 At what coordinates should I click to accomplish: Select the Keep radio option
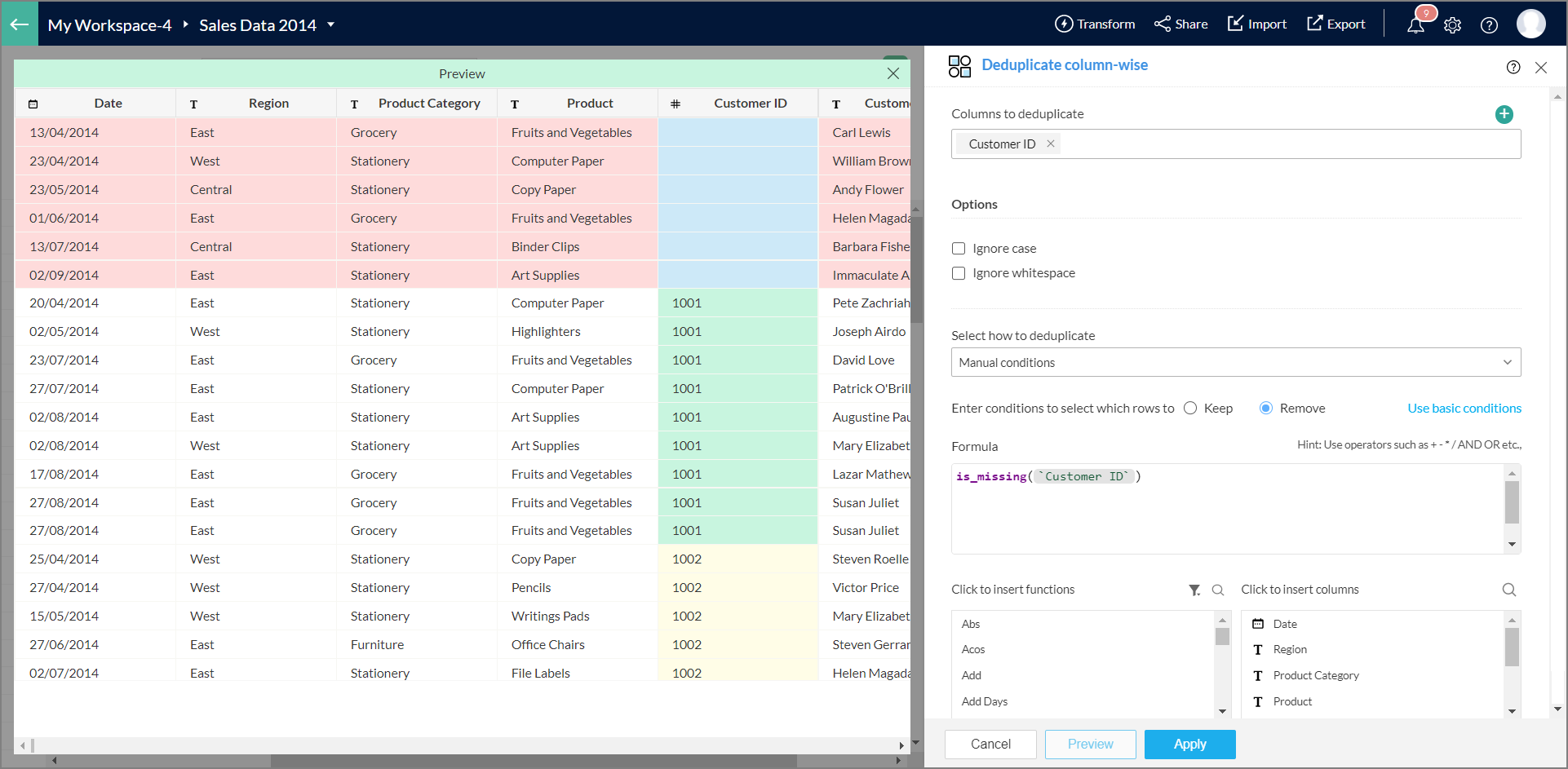1190,409
